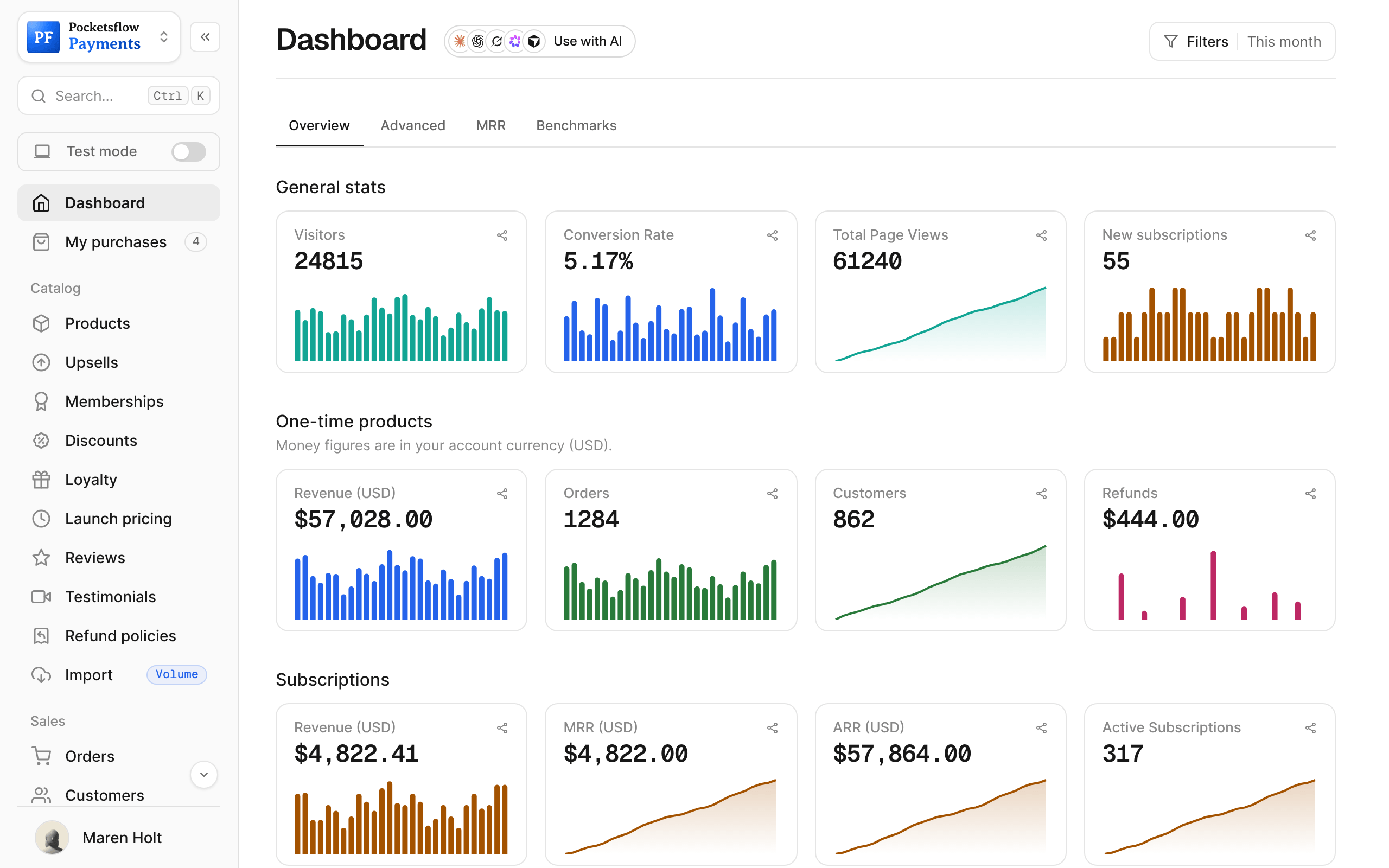1389x868 pixels.
Task: Share the Visitors stat card
Action: tap(502, 235)
